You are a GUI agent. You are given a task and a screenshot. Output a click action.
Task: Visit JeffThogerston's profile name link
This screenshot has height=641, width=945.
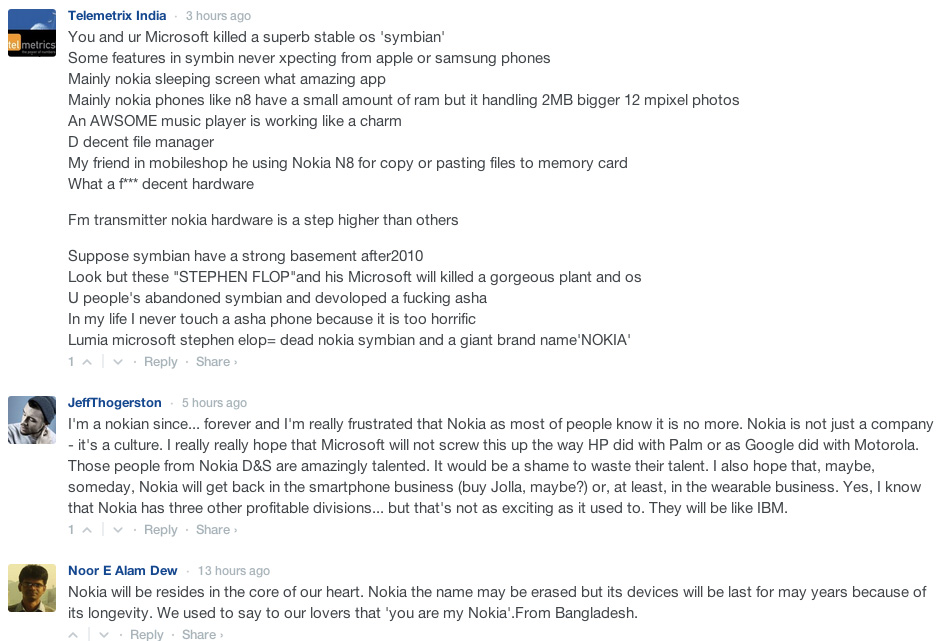pyautogui.click(x=115, y=402)
